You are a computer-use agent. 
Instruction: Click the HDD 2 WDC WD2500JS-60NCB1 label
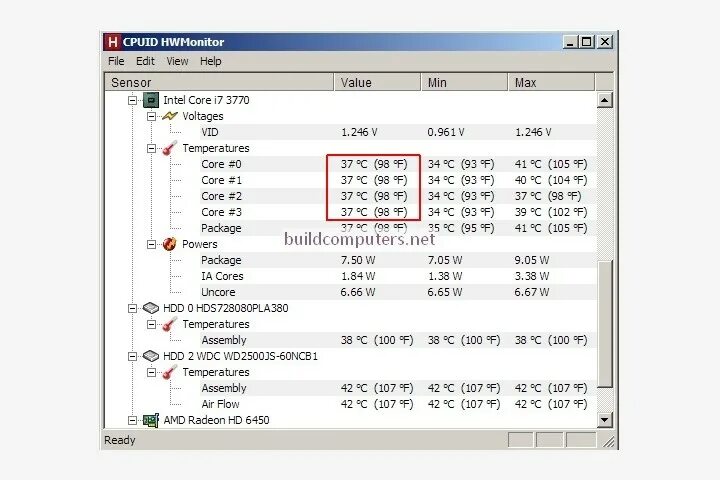(x=240, y=356)
